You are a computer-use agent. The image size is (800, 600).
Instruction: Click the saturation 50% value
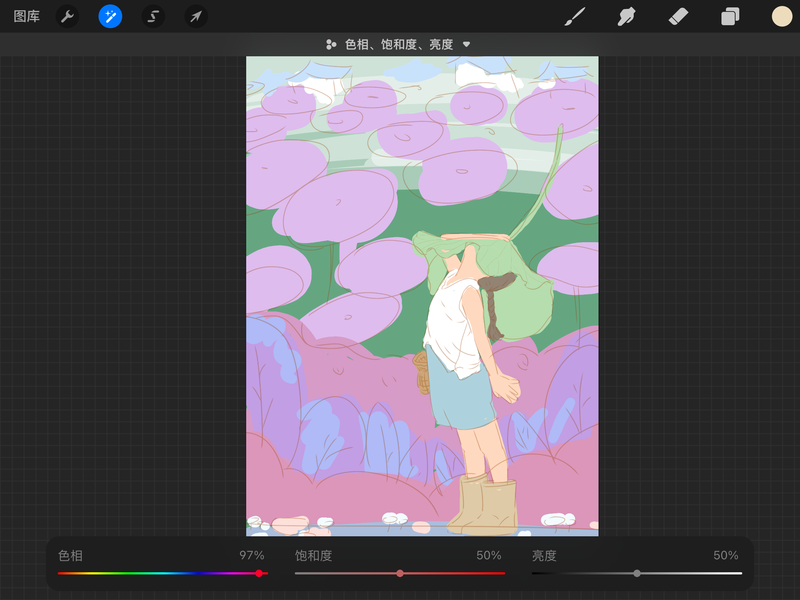coord(489,555)
